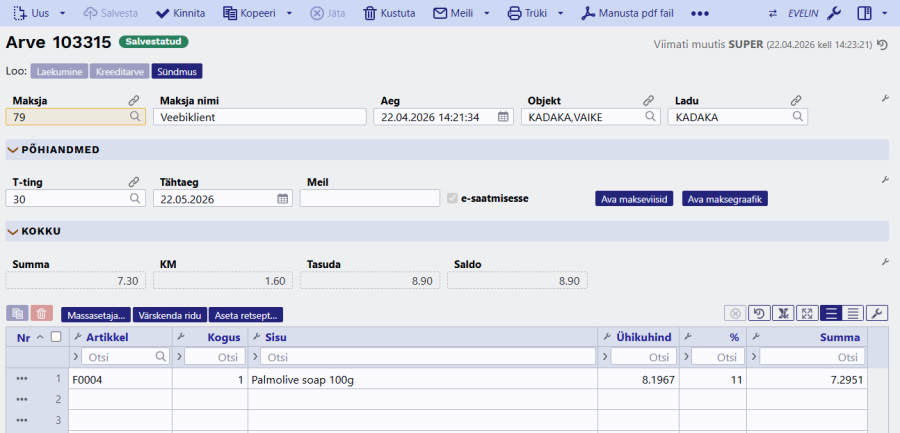
Task: Toggle the select-all rows checkbox
Action: pos(56,337)
